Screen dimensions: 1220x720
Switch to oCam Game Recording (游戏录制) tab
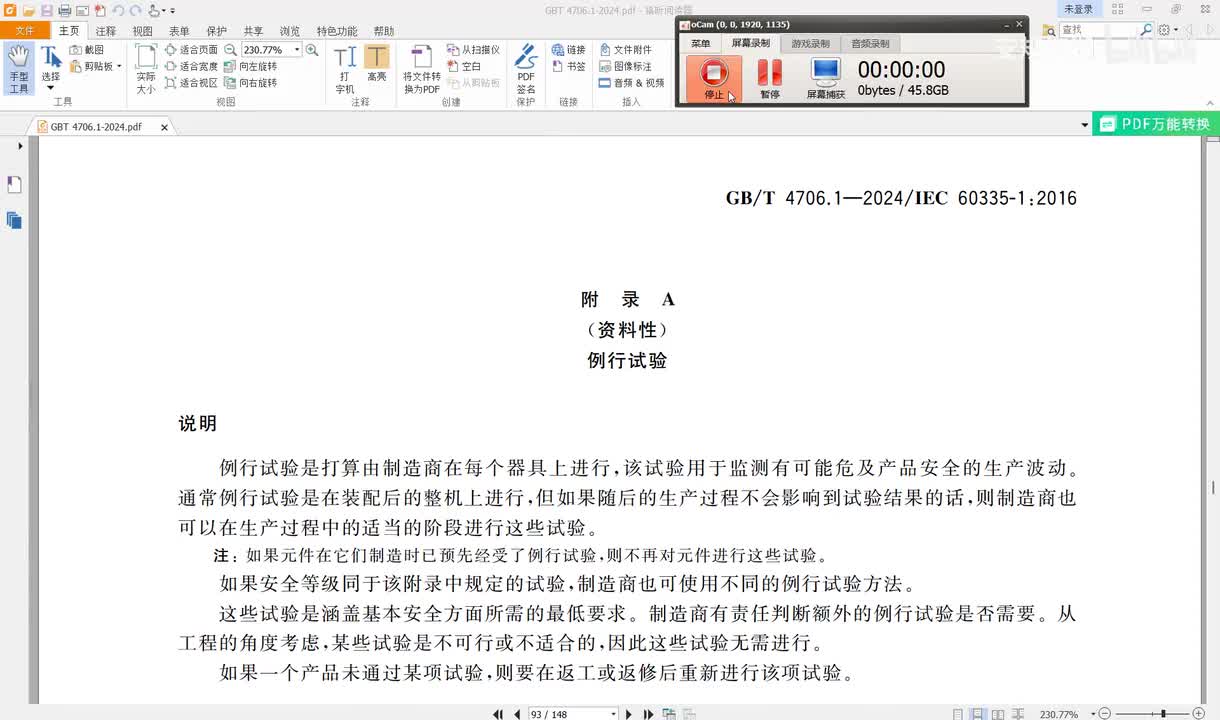pyautogui.click(x=811, y=44)
